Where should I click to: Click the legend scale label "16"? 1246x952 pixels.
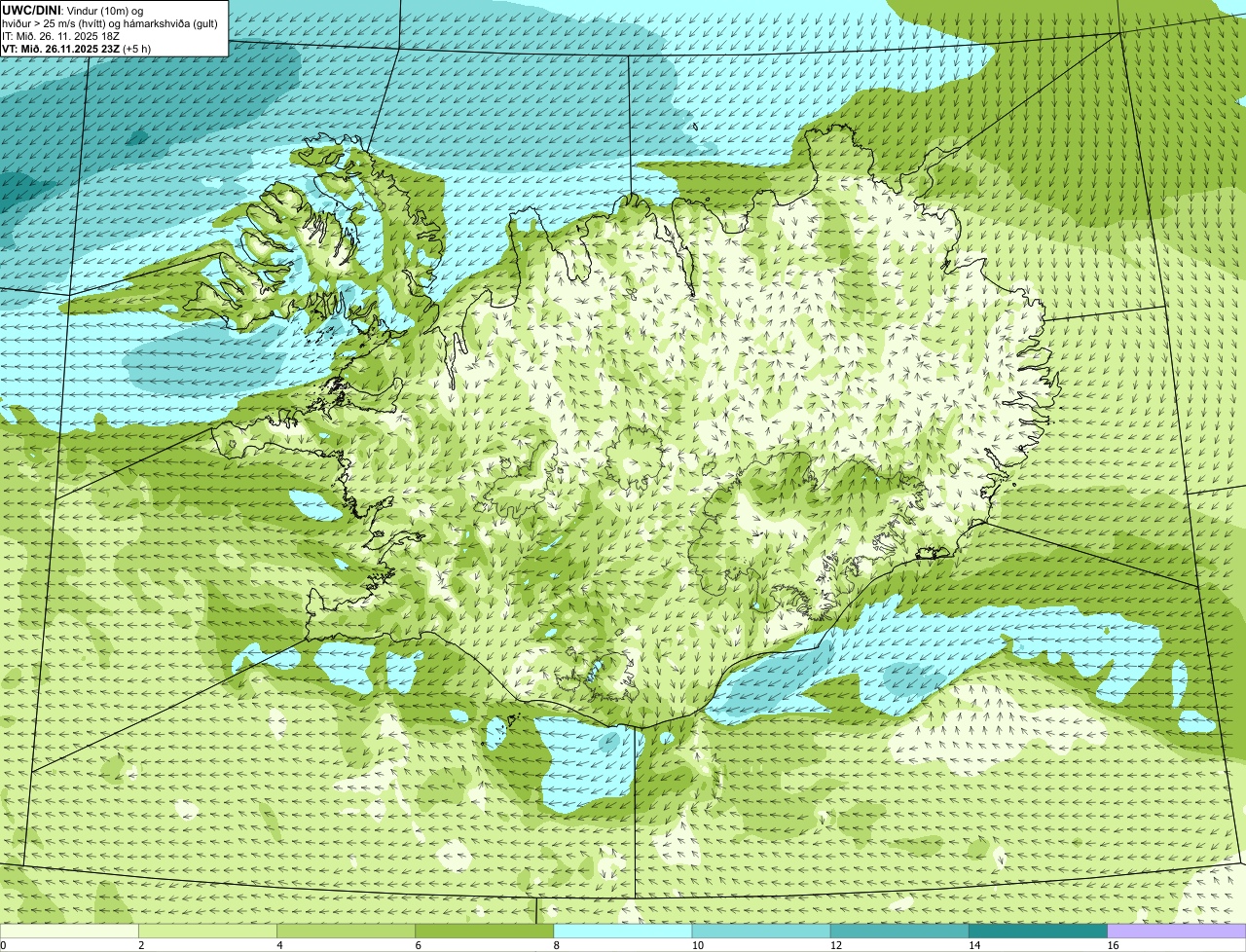click(x=1112, y=945)
